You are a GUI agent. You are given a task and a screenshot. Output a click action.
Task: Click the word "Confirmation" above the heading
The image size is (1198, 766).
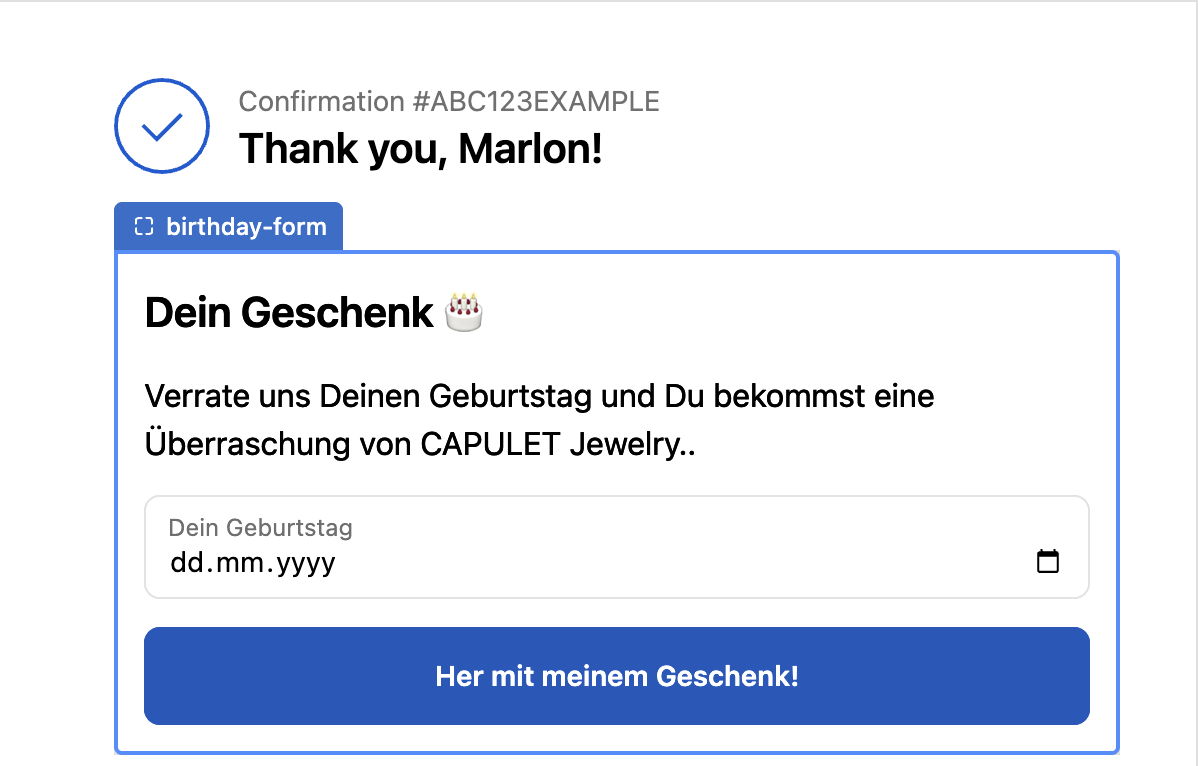coord(321,101)
